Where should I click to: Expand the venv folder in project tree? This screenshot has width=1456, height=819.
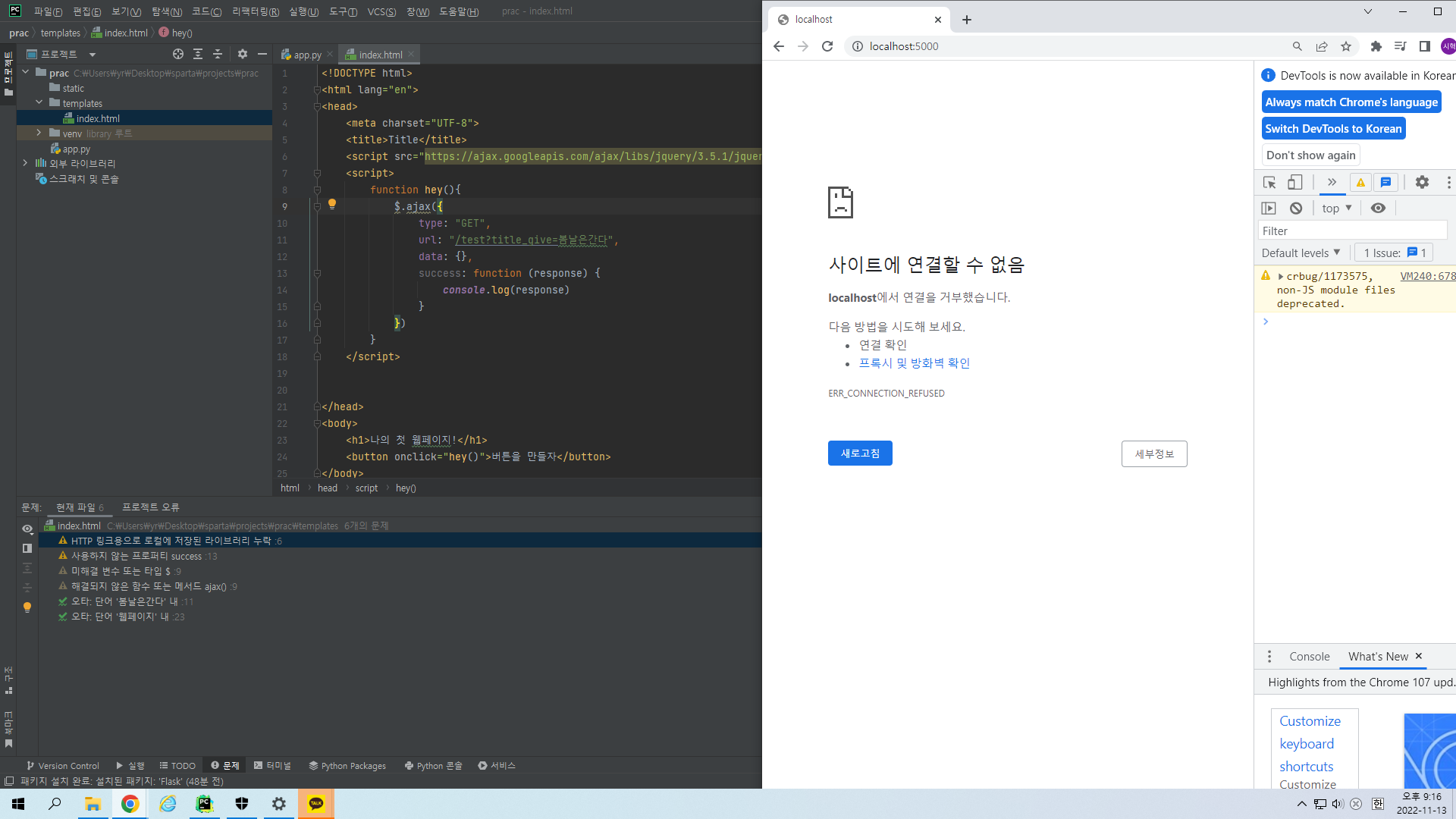click(39, 133)
